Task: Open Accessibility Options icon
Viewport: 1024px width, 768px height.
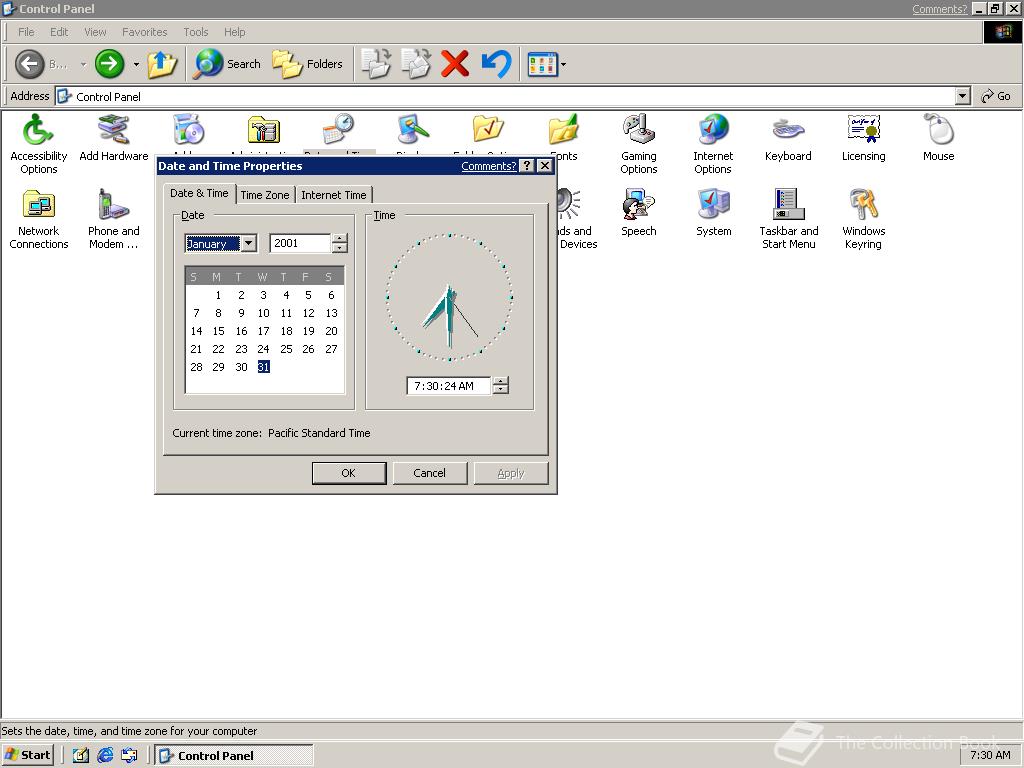Action: [39, 144]
